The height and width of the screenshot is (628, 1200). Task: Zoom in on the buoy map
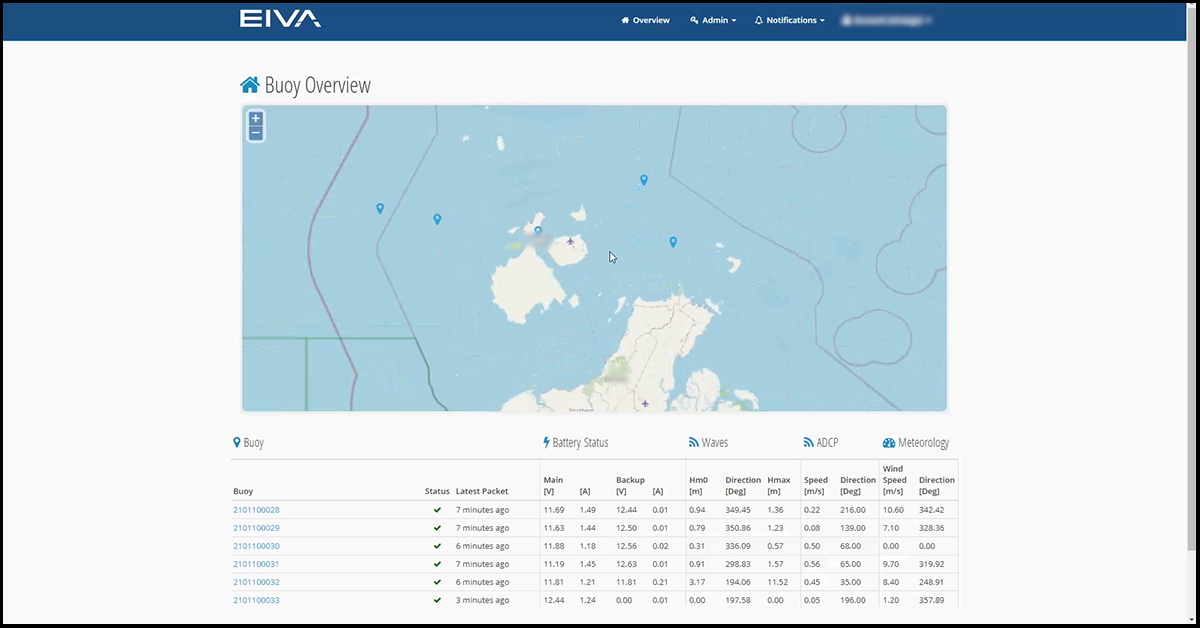[x=256, y=118]
